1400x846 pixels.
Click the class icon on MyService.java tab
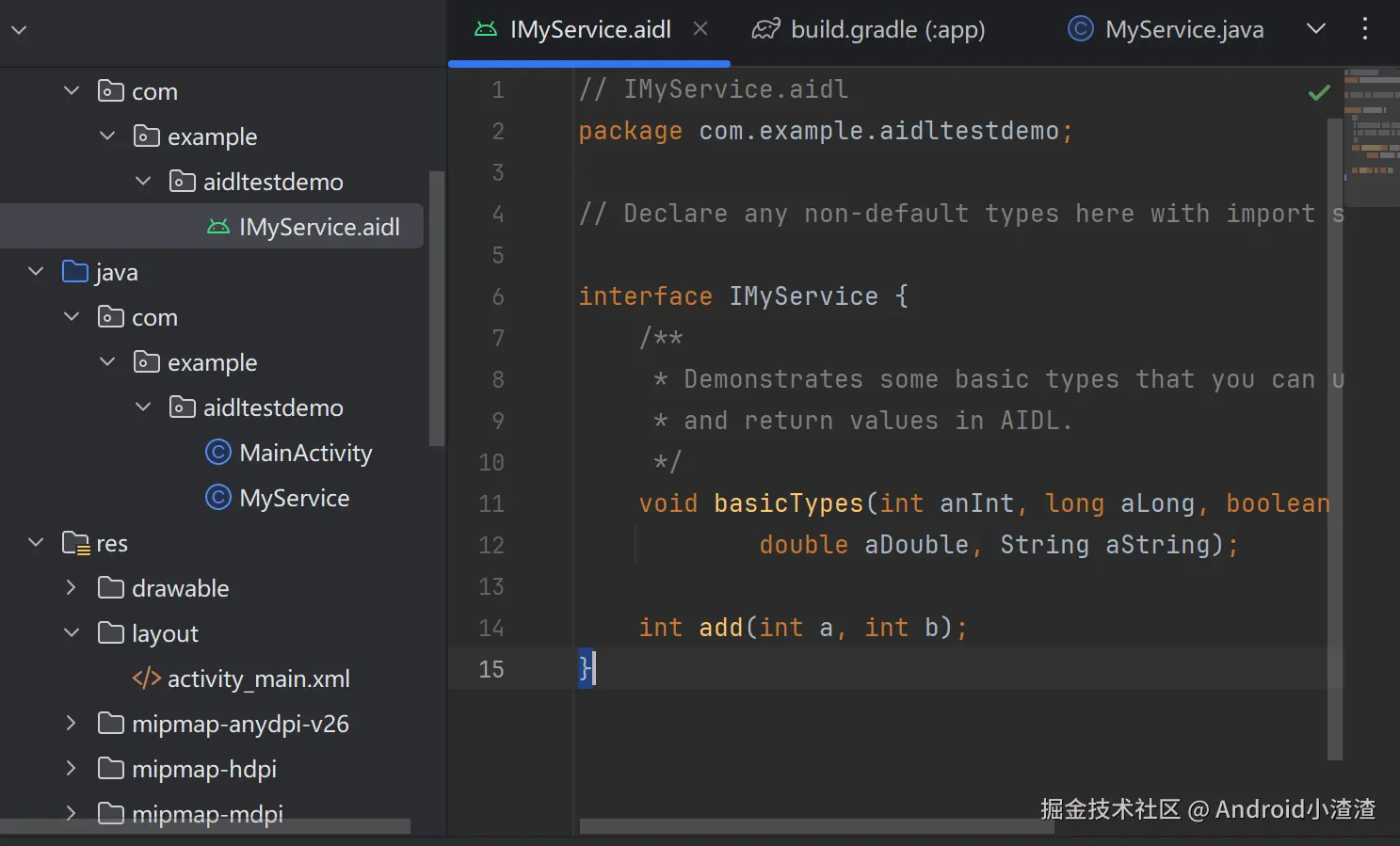[x=1080, y=30]
